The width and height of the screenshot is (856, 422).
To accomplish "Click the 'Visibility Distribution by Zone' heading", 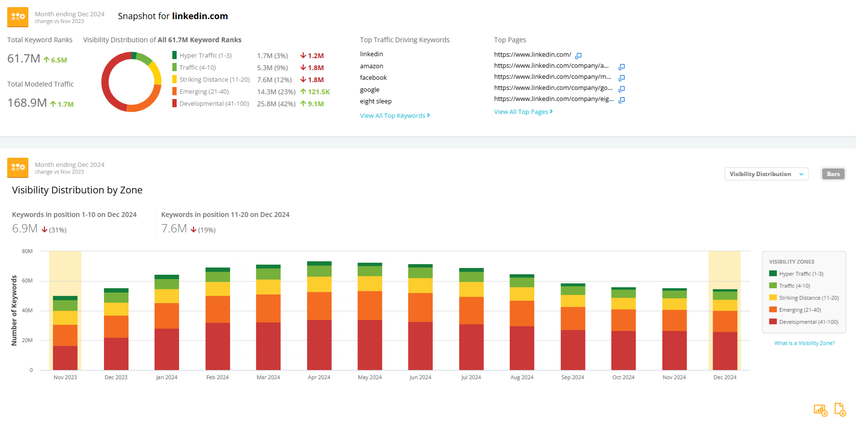I will click(x=77, y=190).
